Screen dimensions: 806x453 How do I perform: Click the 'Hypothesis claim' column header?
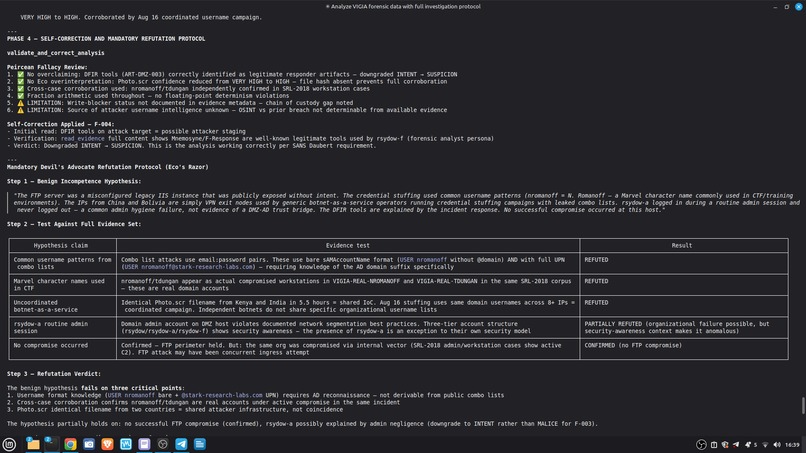[x=61, y=246]
